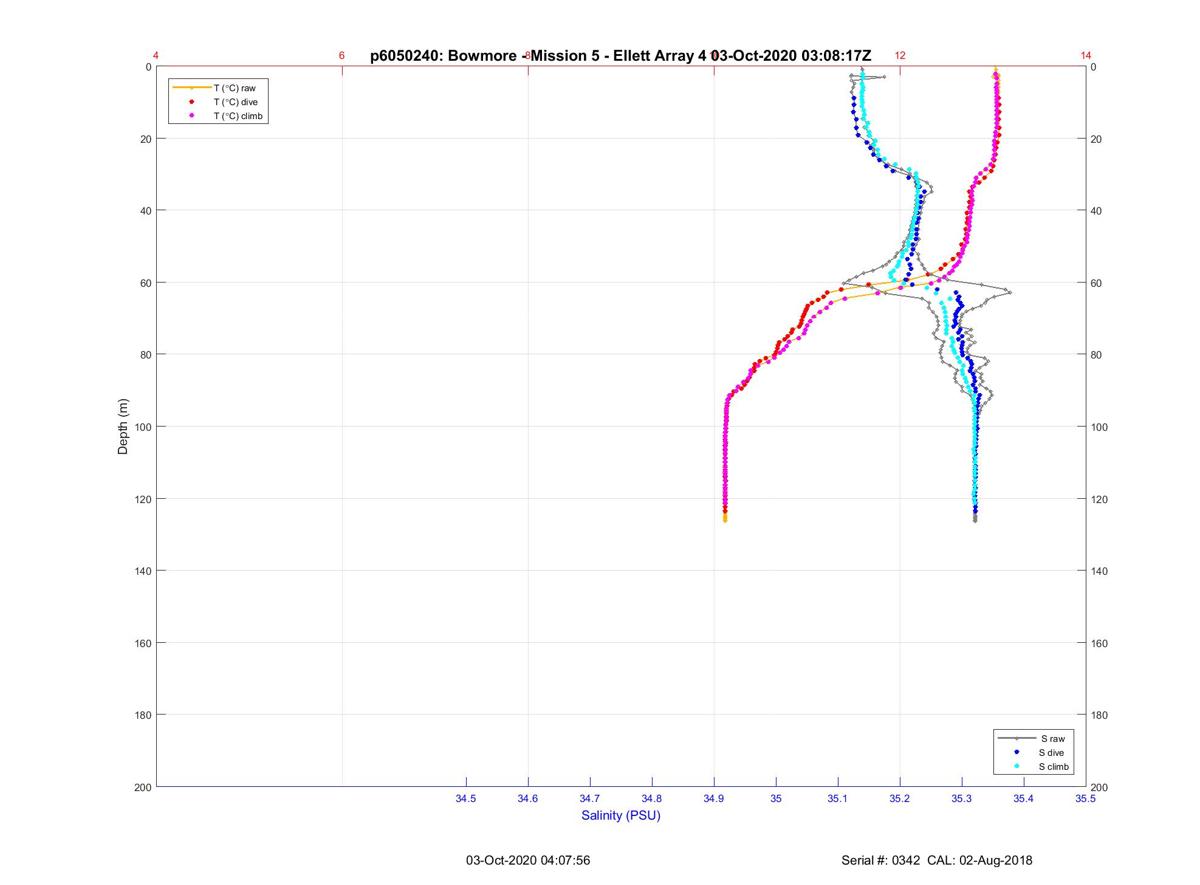
Task: Click the 34.8 salinity tick label
Action: tap(652, 799)
